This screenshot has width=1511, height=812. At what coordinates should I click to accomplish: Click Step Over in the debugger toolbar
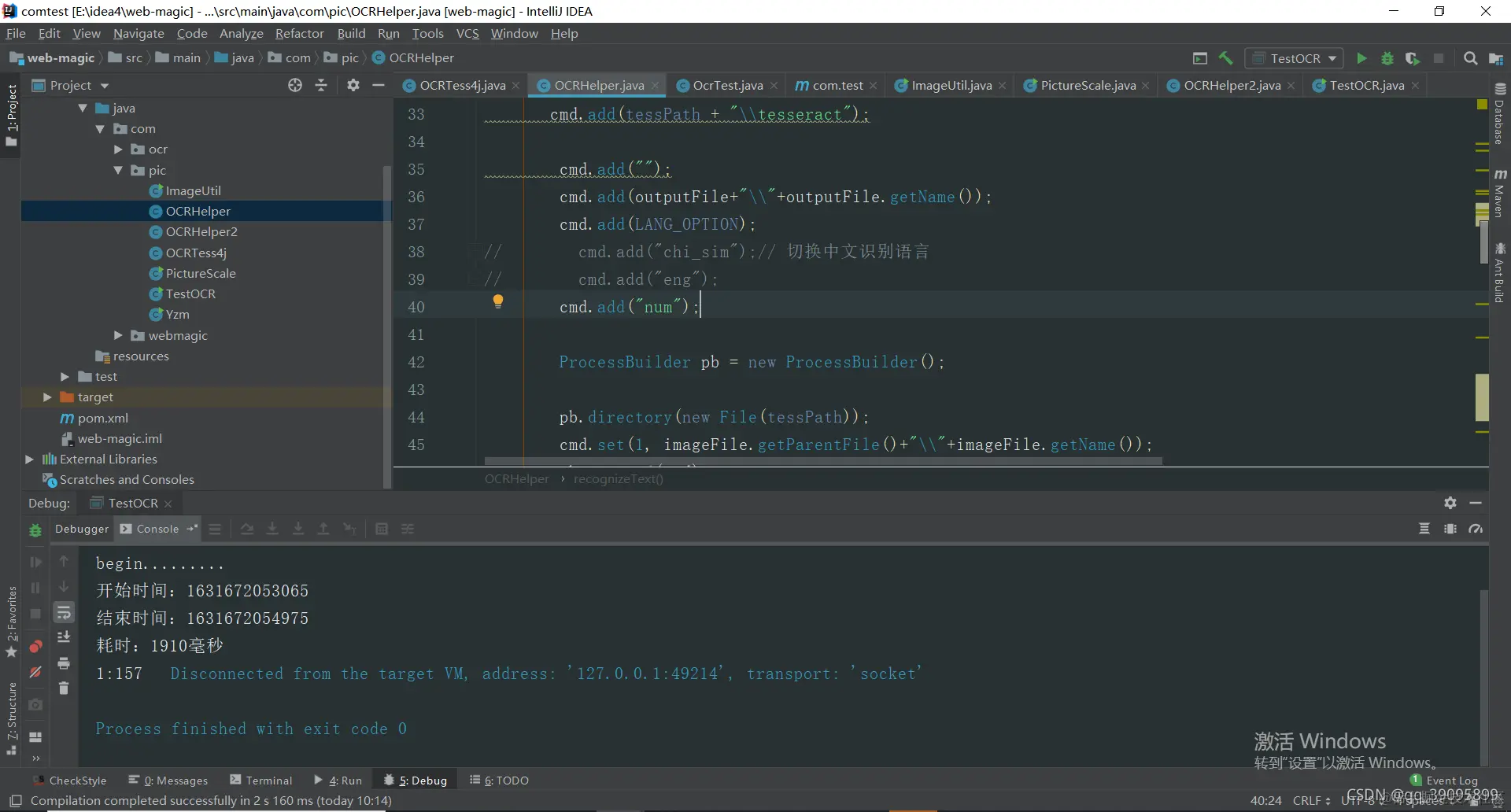[247, 529]
